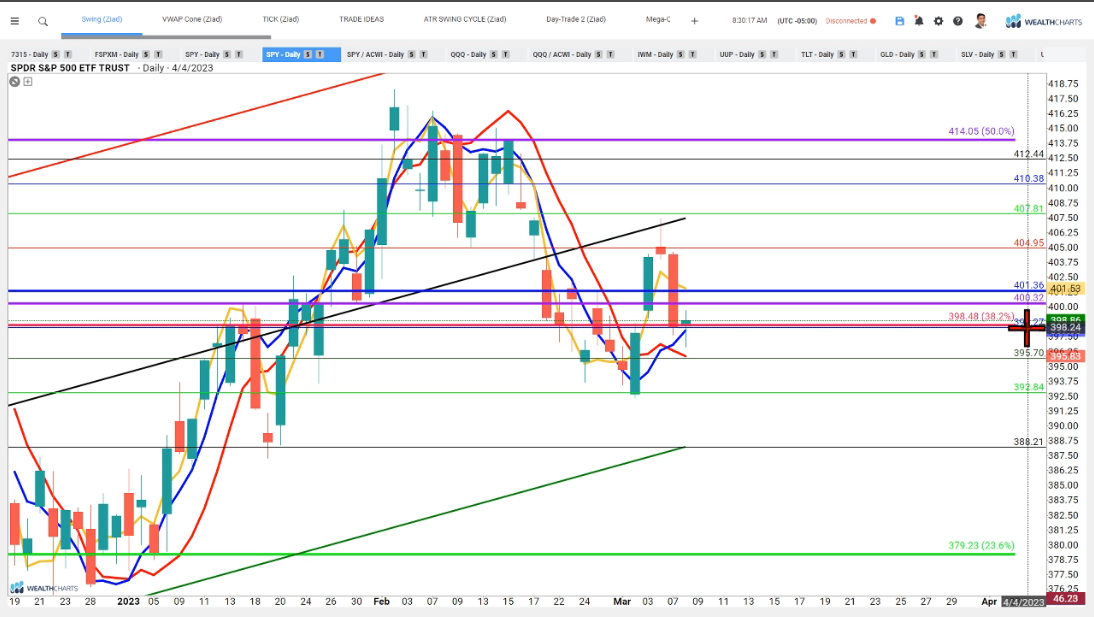
Task: Click the 379.23 (23.6%) Fibonacci label
Action: (x=981, y=545)
